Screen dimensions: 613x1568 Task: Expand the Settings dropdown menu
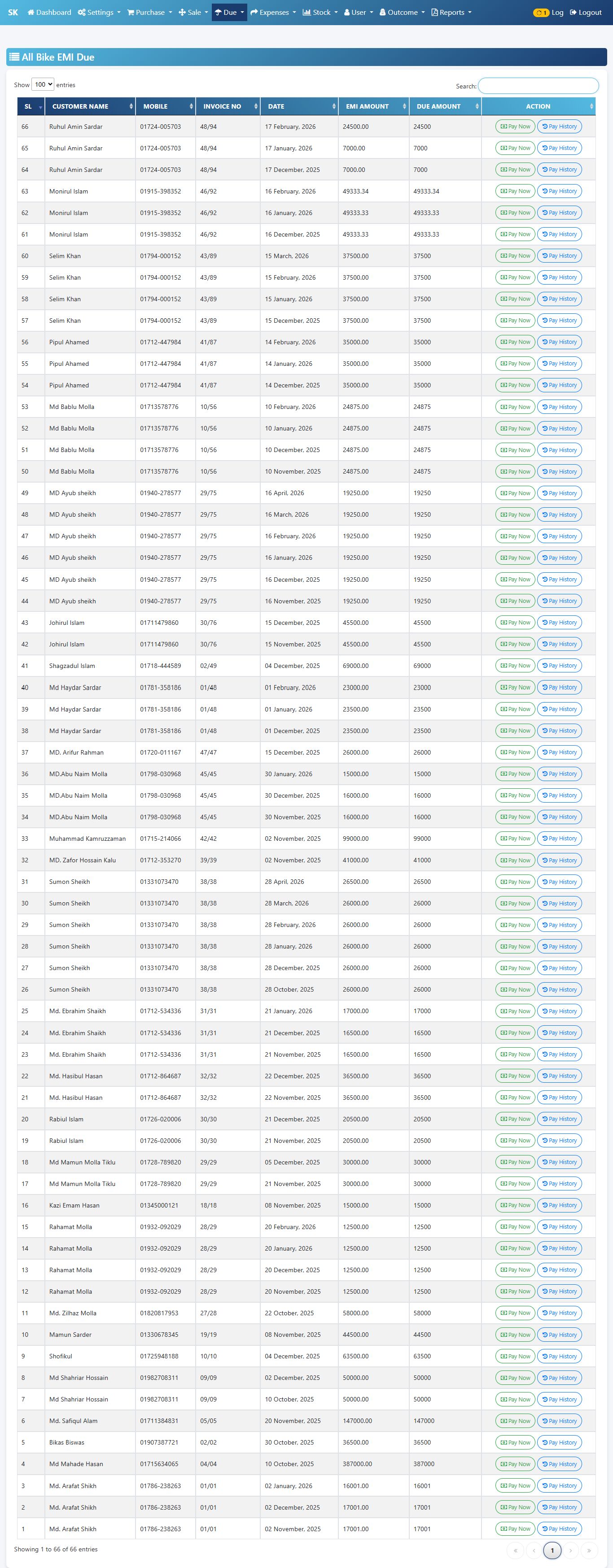pos(99,12)
